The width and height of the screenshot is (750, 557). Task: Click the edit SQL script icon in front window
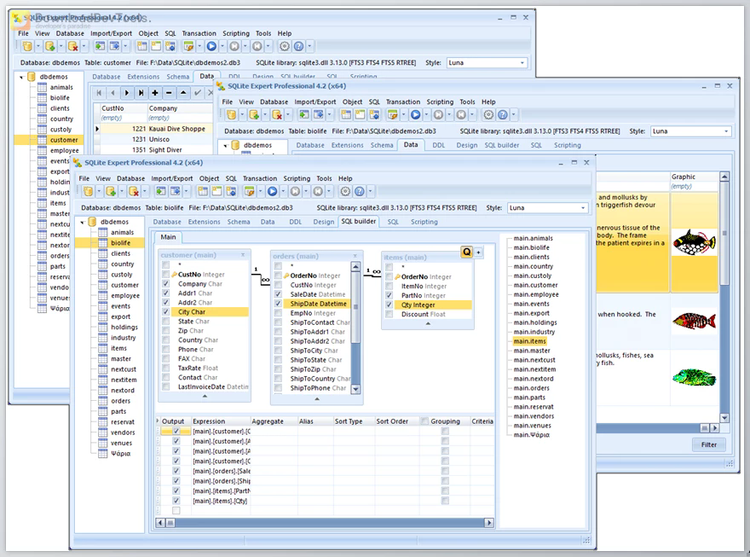pos(249,191)
